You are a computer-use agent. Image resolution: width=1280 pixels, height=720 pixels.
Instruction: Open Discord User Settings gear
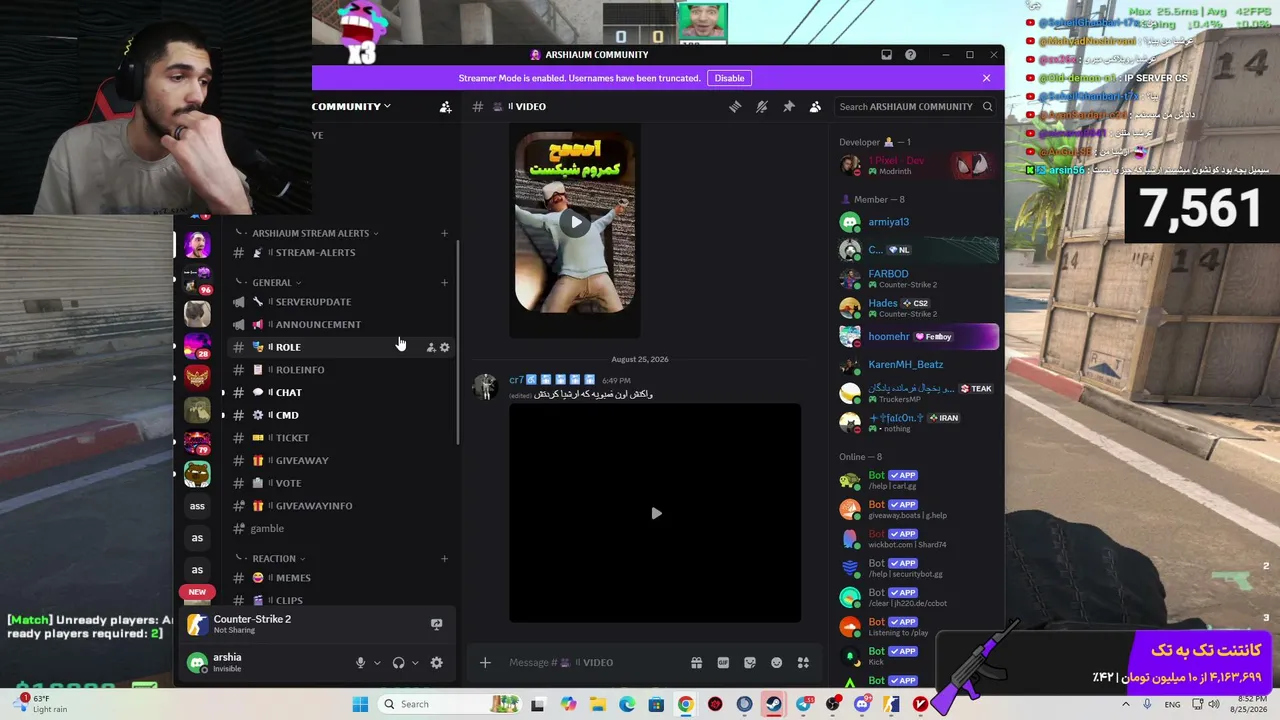(x=436, y=662)
